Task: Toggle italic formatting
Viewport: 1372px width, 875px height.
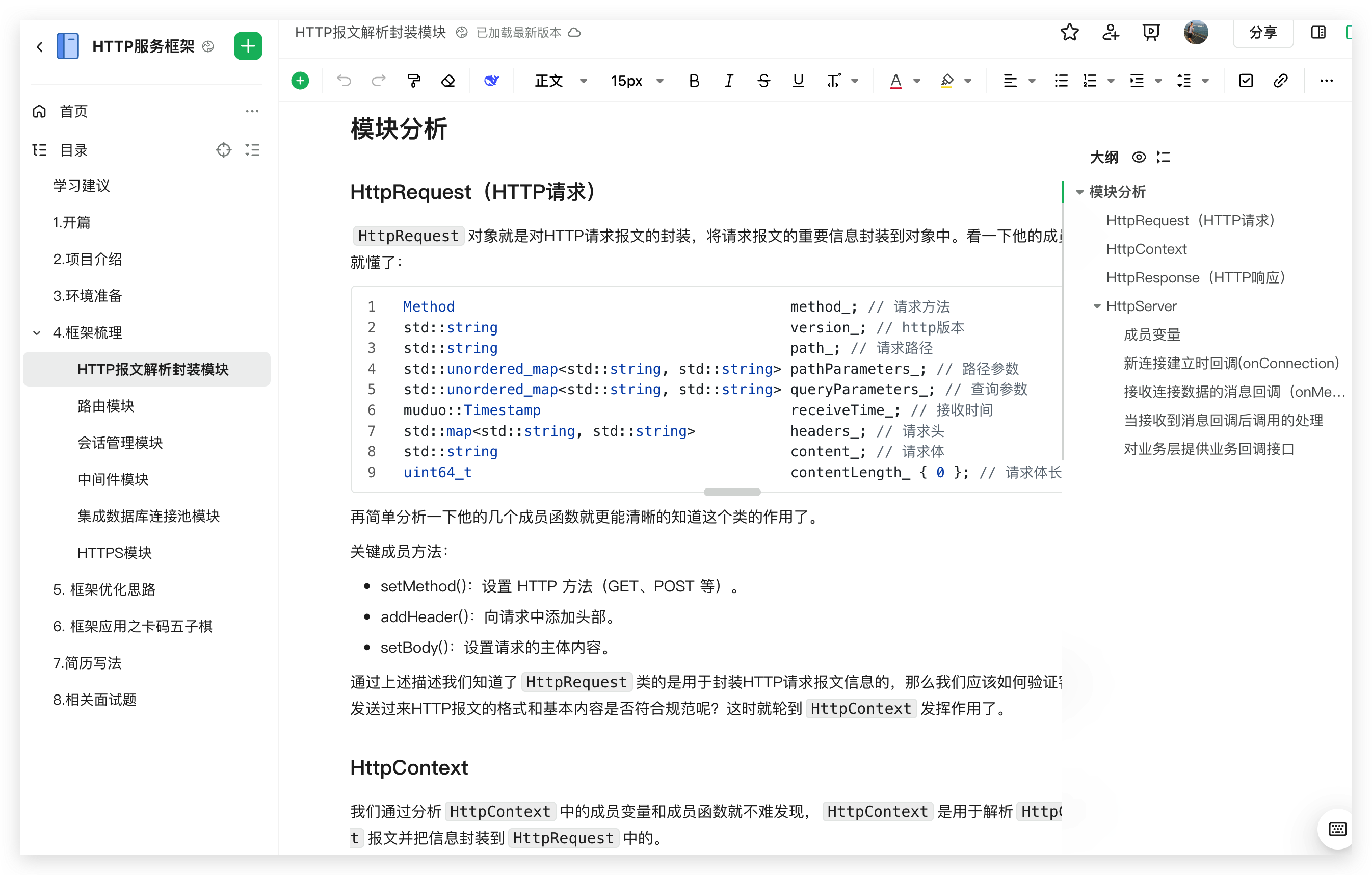Action: coord(729,81)
